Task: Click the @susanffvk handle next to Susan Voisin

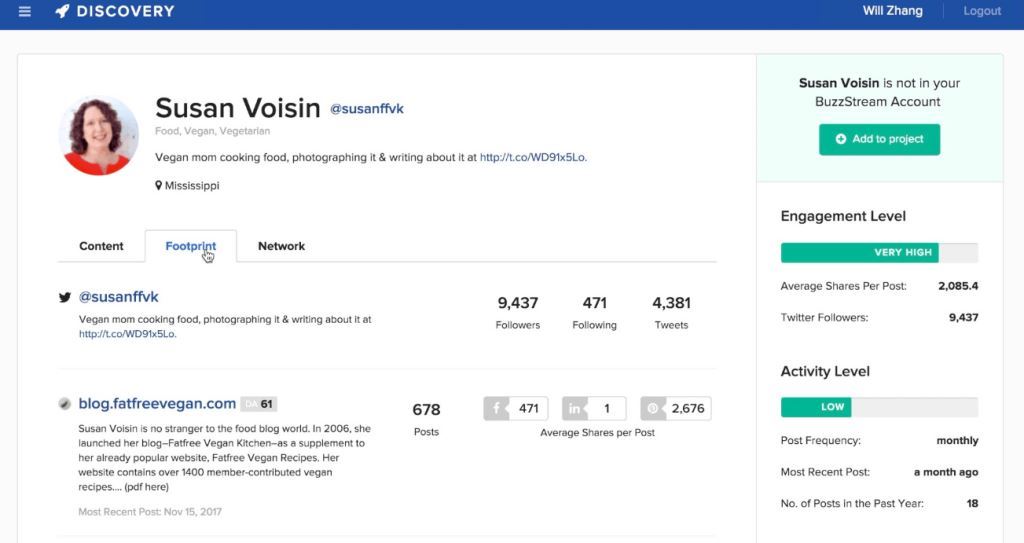Action: [x=367, y=109]
